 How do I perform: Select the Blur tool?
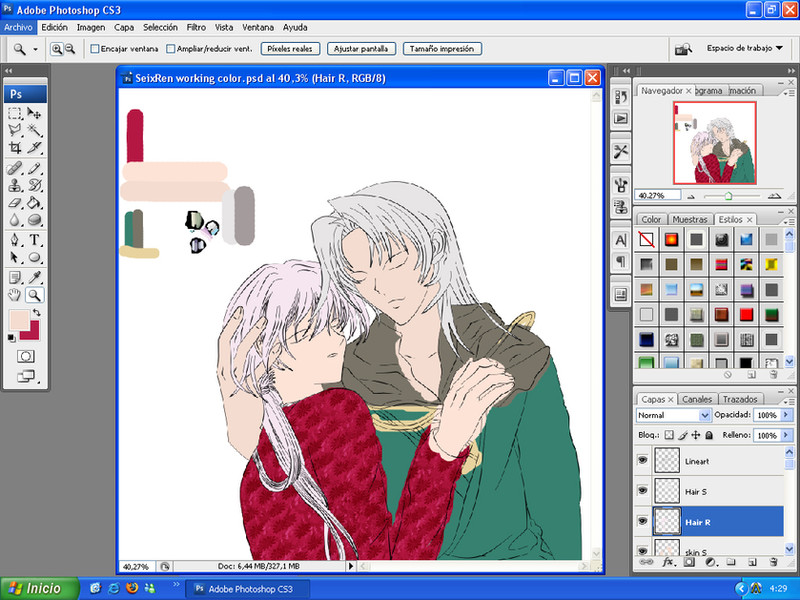click(x=15, y=220)
